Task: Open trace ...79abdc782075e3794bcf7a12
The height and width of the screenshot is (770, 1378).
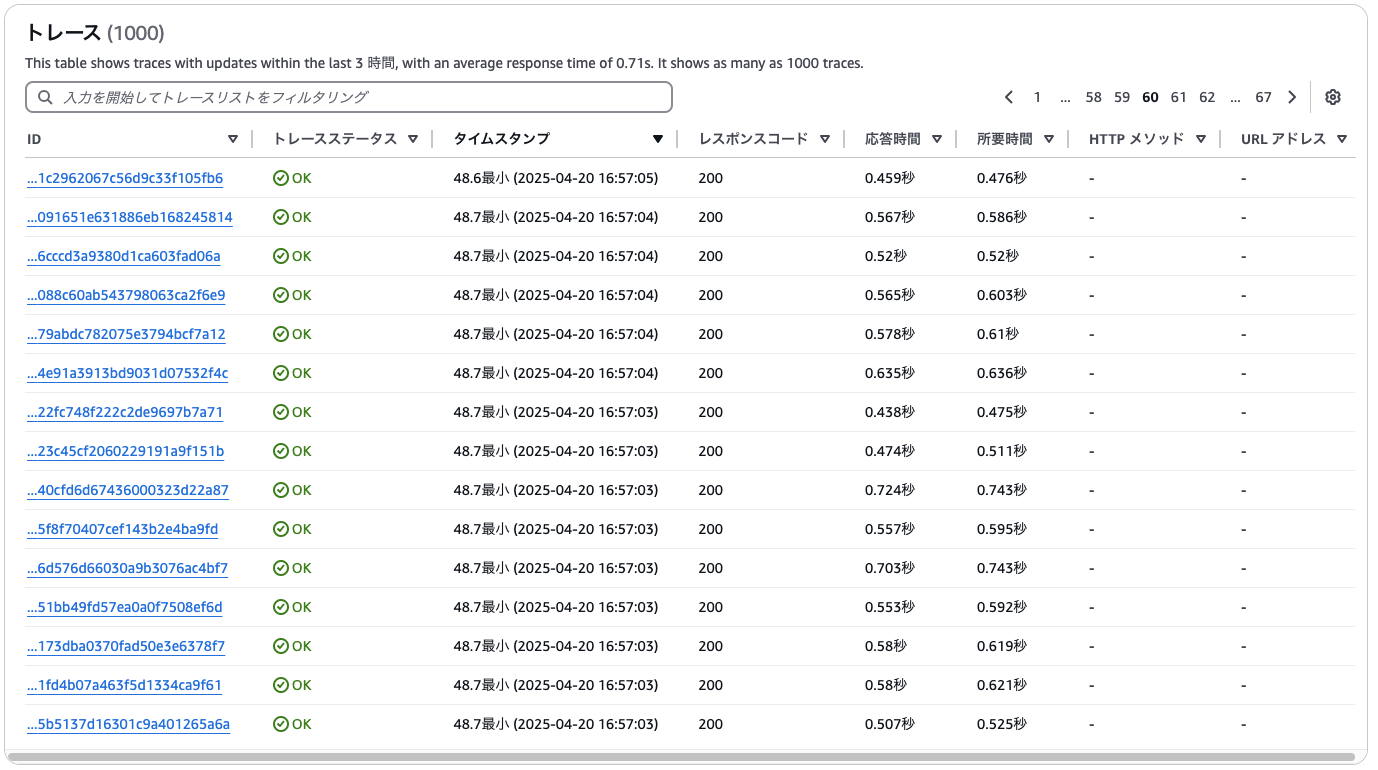Action: click(126, 334)
